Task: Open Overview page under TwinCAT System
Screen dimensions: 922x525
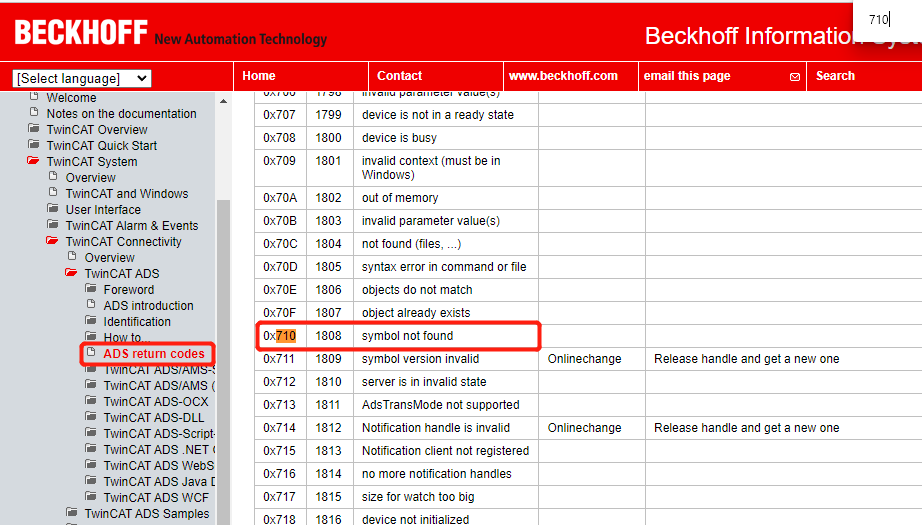Action: point(91,178)
